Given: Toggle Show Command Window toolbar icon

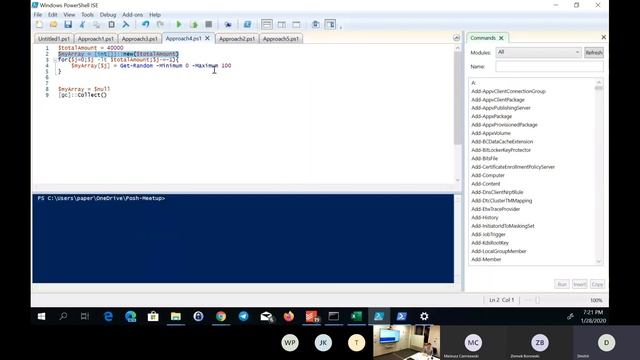Looking at the screenshot, I should pos(316,24).
